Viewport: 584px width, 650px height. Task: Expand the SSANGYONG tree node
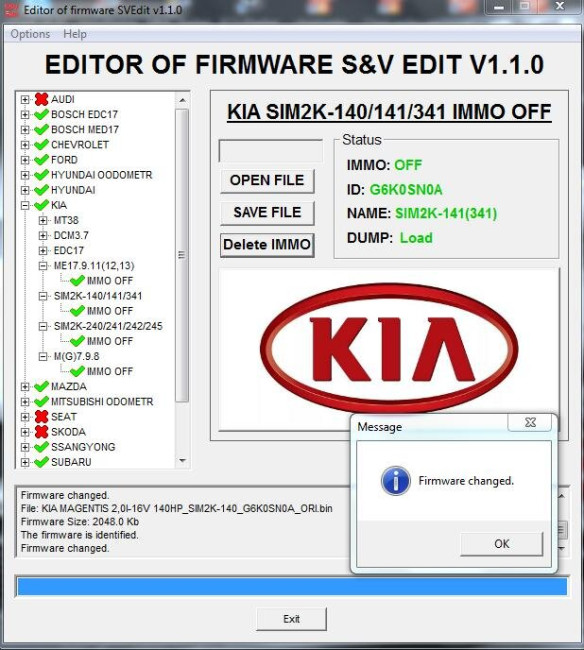click(x=25, y=447)
